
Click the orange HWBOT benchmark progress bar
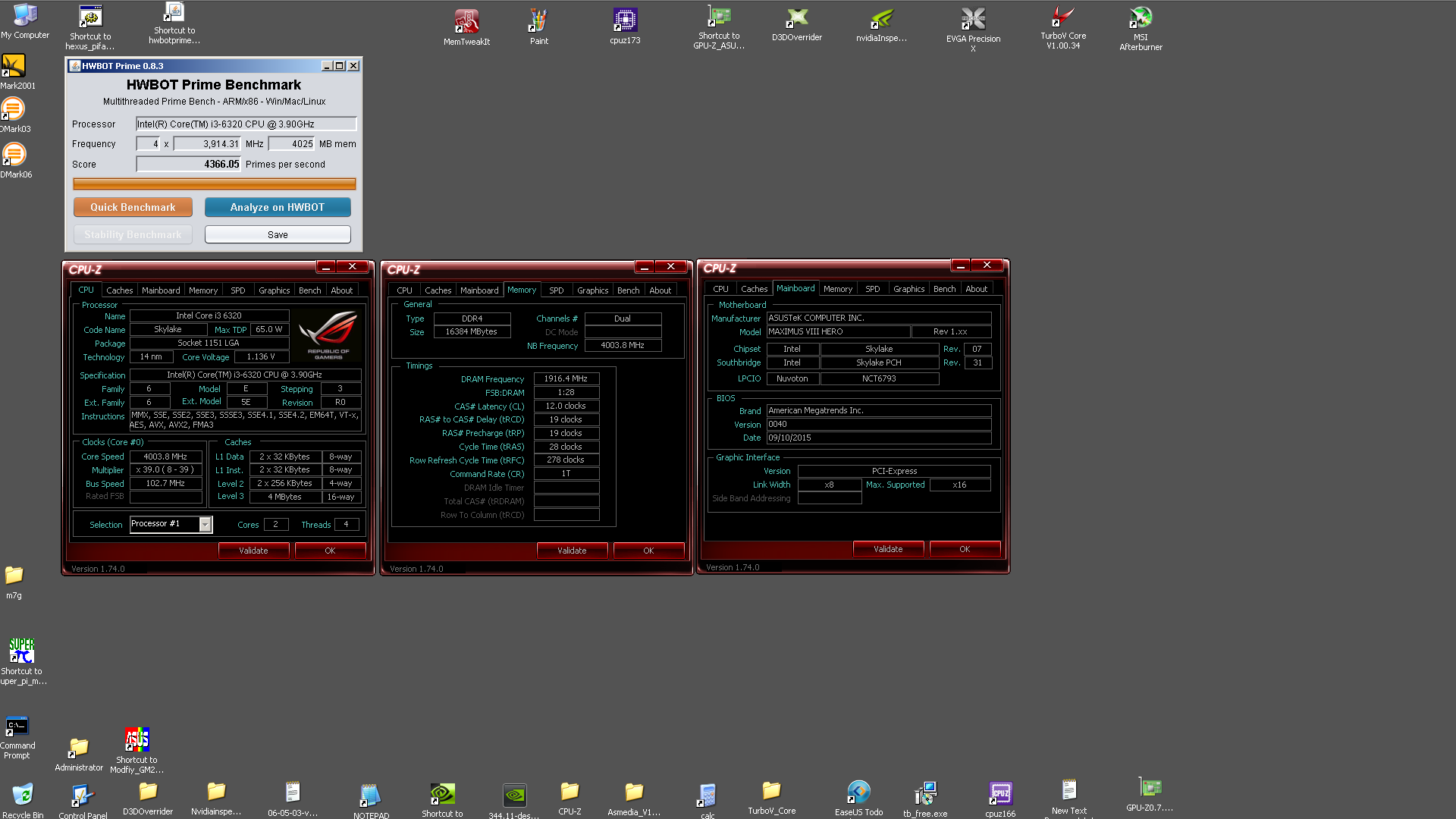click(x=214, y=184)
